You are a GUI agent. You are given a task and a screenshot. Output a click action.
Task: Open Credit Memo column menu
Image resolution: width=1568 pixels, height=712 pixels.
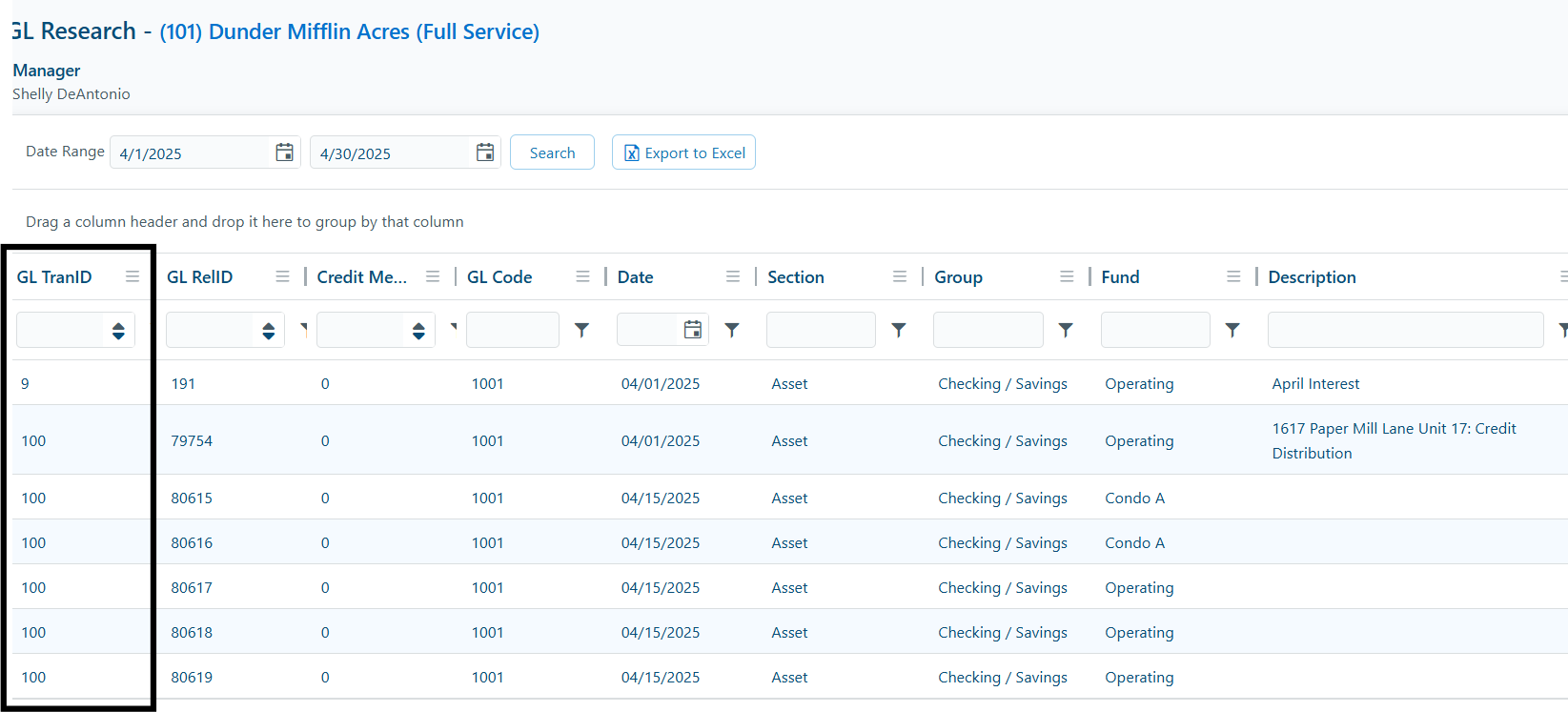point(433,276)
